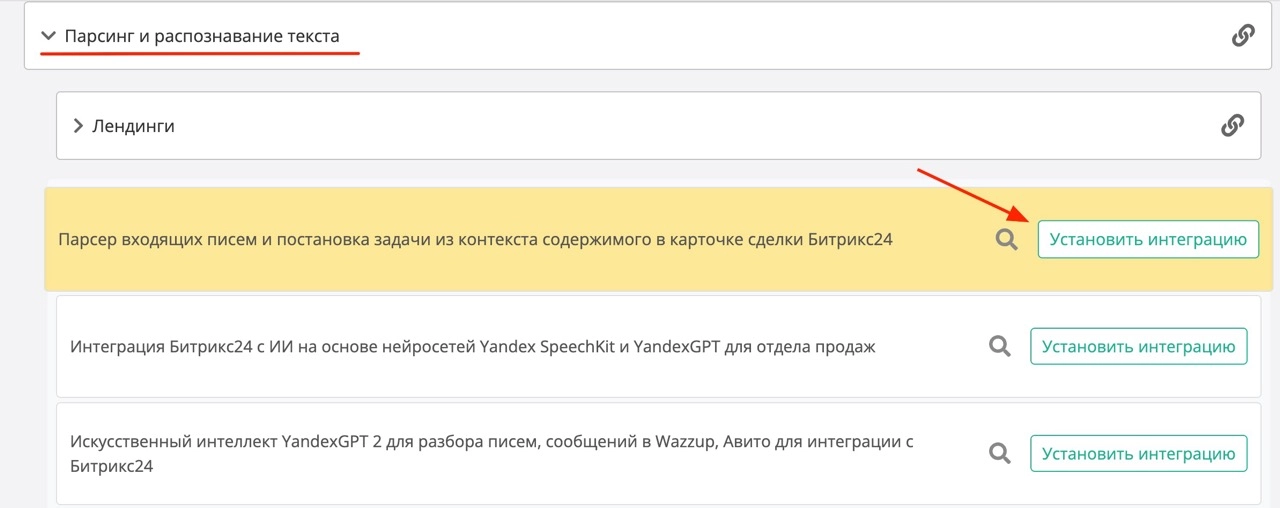The image size is (1280, 508).
Task: Install the YandexGPT 2 Wazzup integration
Action: pyautogui.click(x=1139, y=453)
